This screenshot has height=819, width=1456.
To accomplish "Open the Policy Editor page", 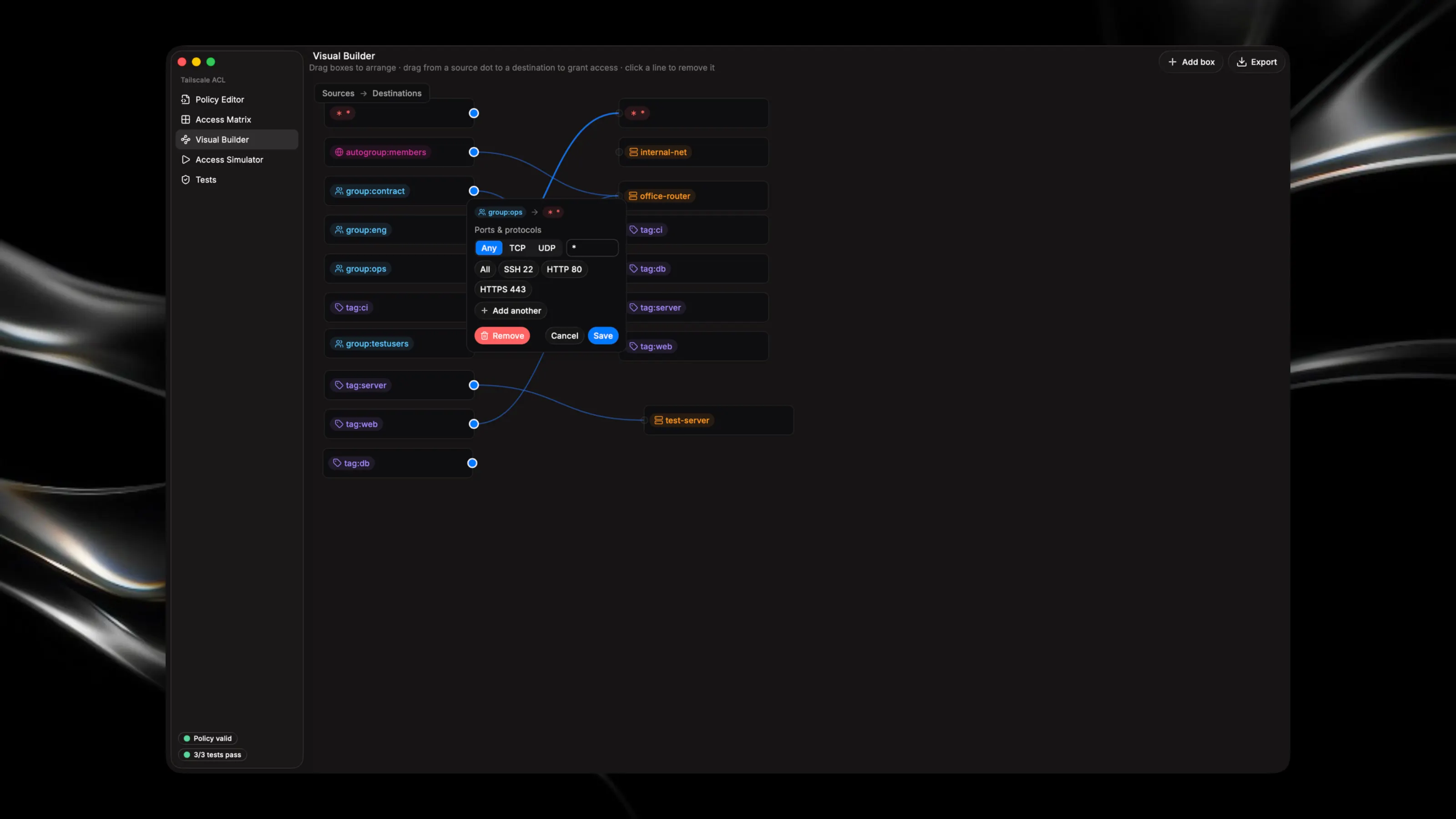I will (x=237, y=100).
